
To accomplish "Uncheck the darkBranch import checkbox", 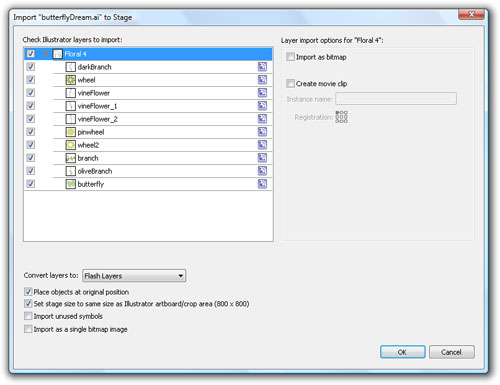I will tap(31, 67).
